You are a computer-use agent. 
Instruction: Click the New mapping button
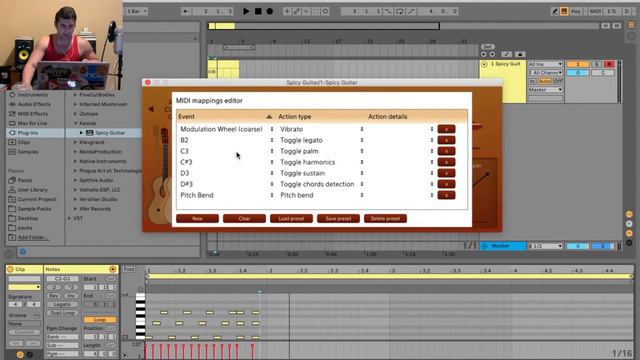pyautogui.click(x=197, y=218)
